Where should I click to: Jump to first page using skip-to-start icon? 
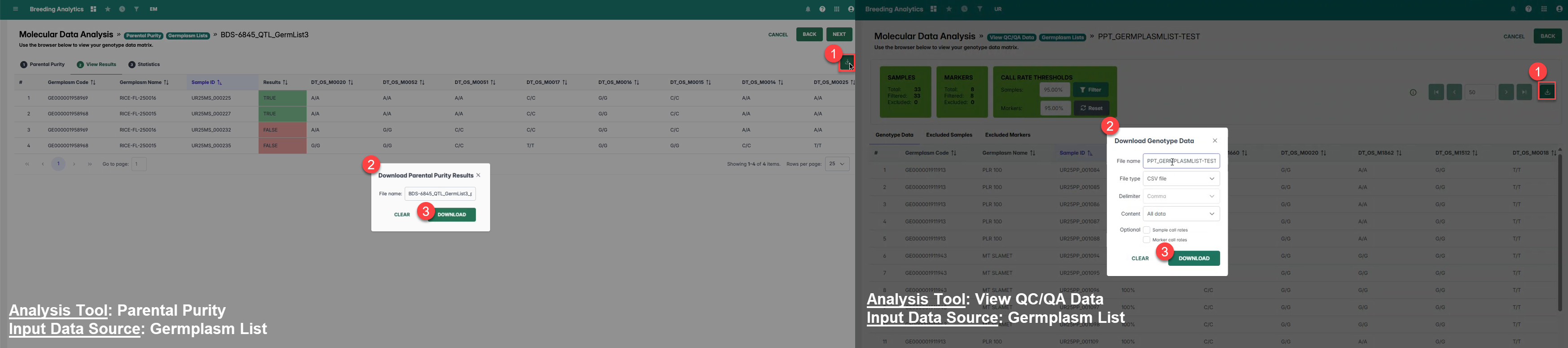tap(1436, 93)
